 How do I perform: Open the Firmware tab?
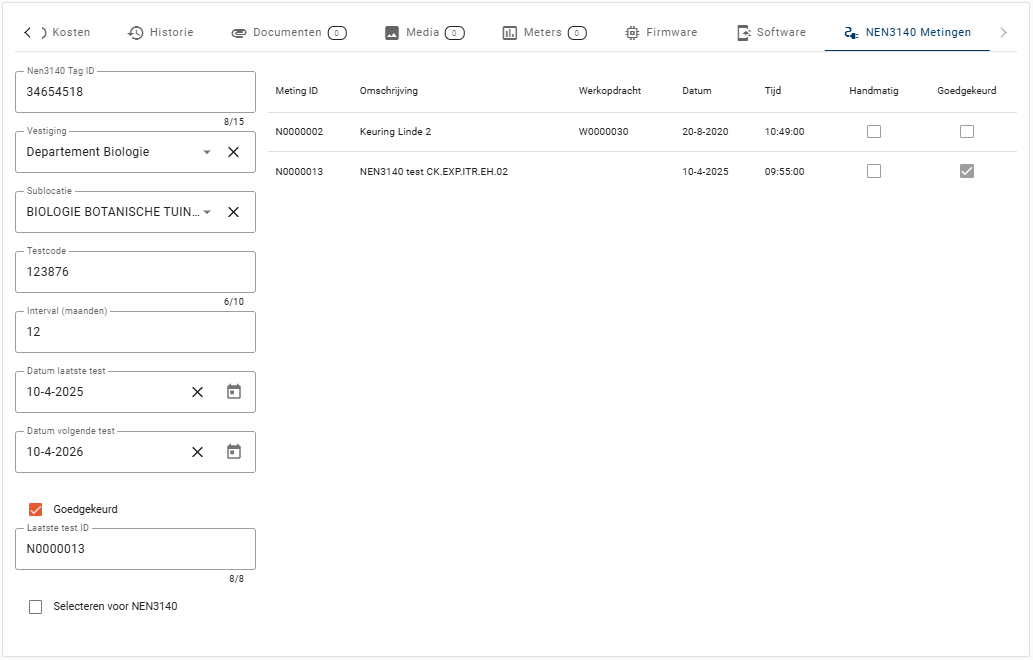[x=661, y=33]
